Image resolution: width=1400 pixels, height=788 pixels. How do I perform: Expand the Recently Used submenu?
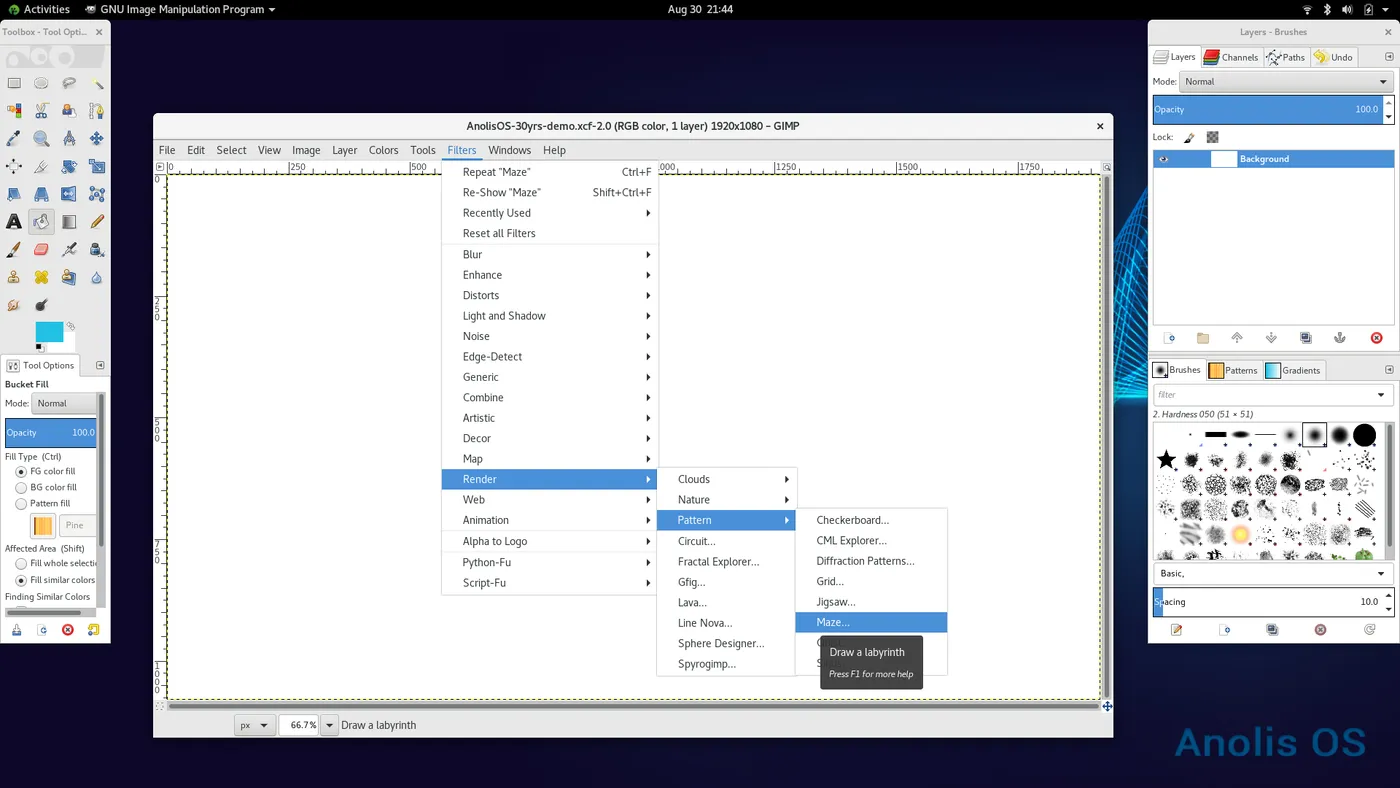[x=550, y=213]
